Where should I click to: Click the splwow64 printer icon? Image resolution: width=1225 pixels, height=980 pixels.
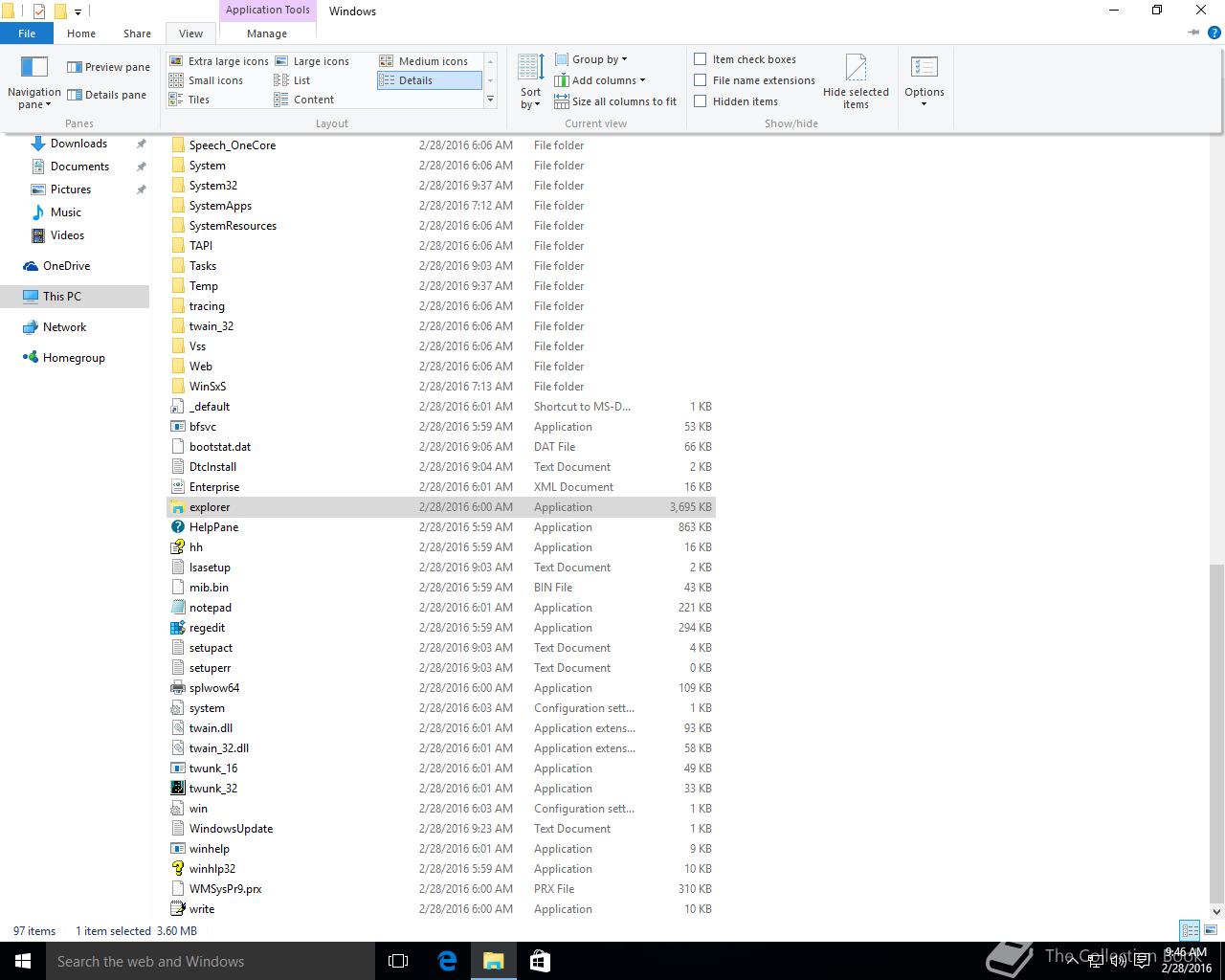177,688
